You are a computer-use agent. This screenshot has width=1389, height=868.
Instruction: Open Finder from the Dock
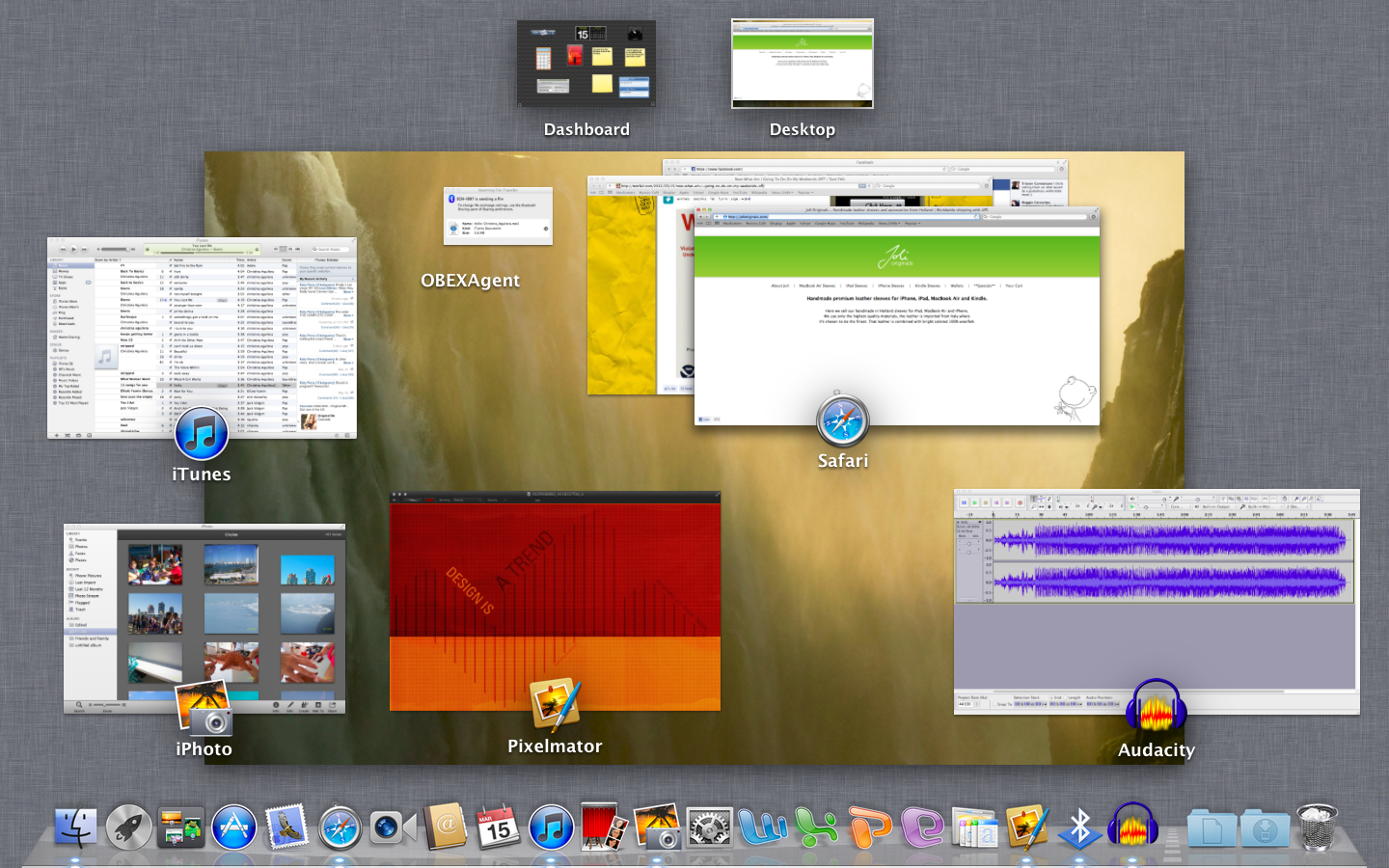(x=76, y=827)
